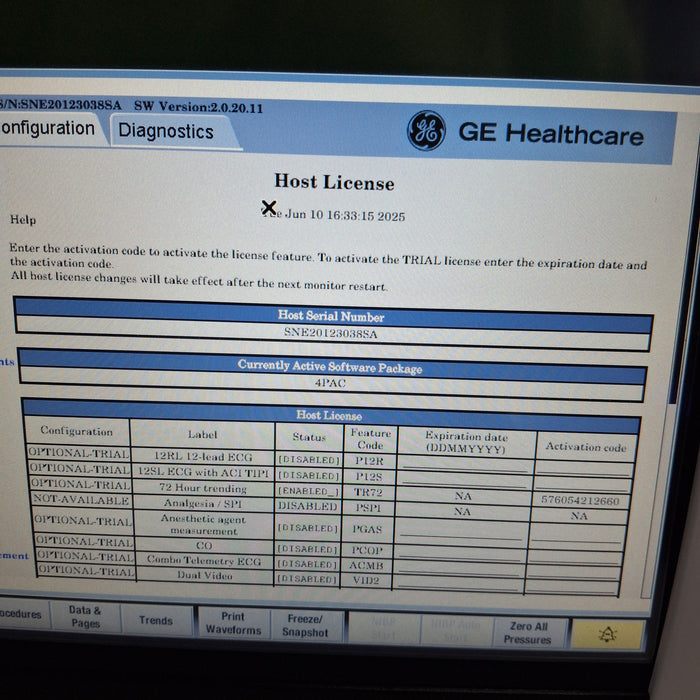Click the label 'Combo Telemetry ECG'
Screen dimensions: 700x700
204,561
